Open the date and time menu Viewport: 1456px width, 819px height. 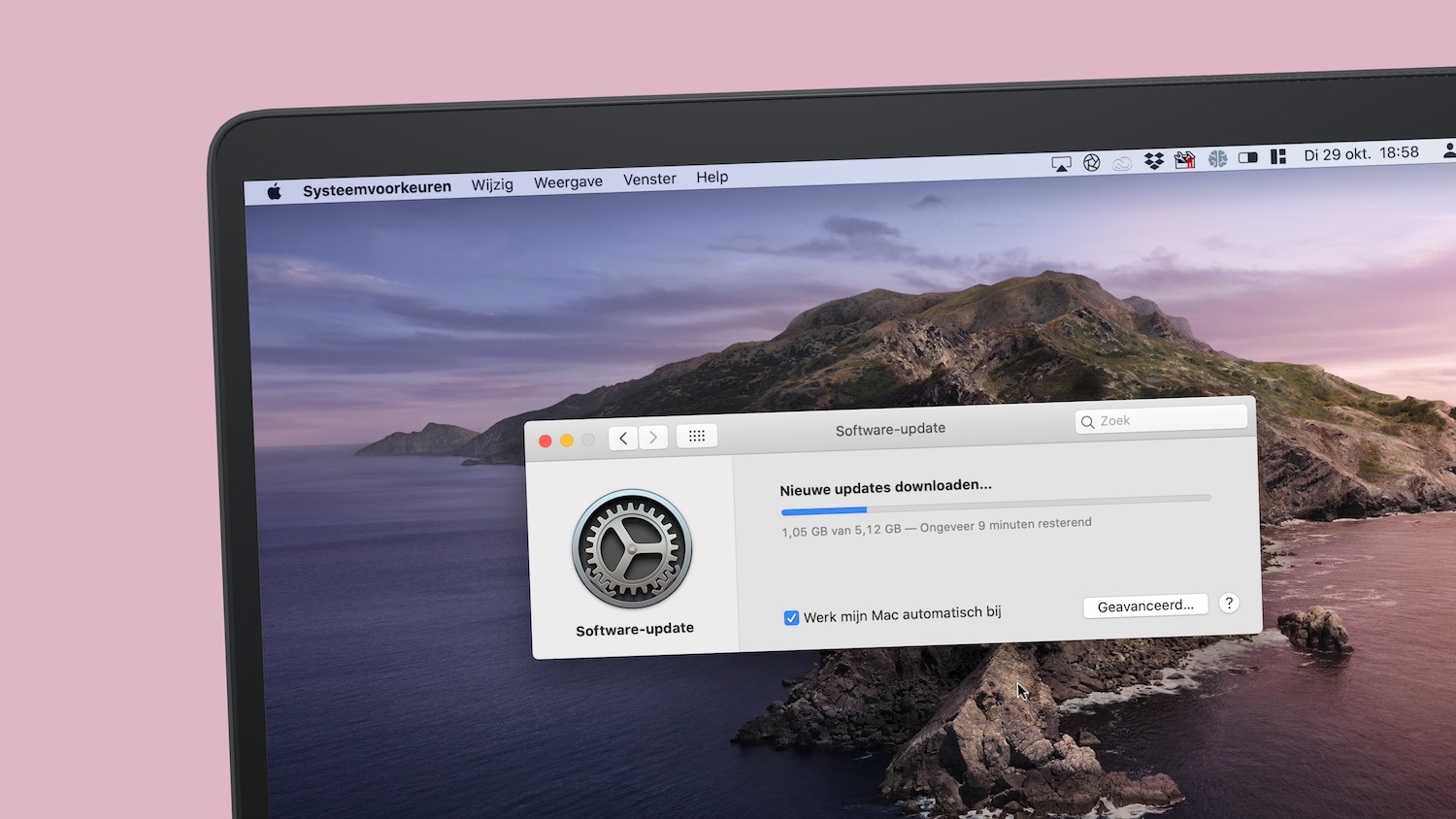(1361, 153)
